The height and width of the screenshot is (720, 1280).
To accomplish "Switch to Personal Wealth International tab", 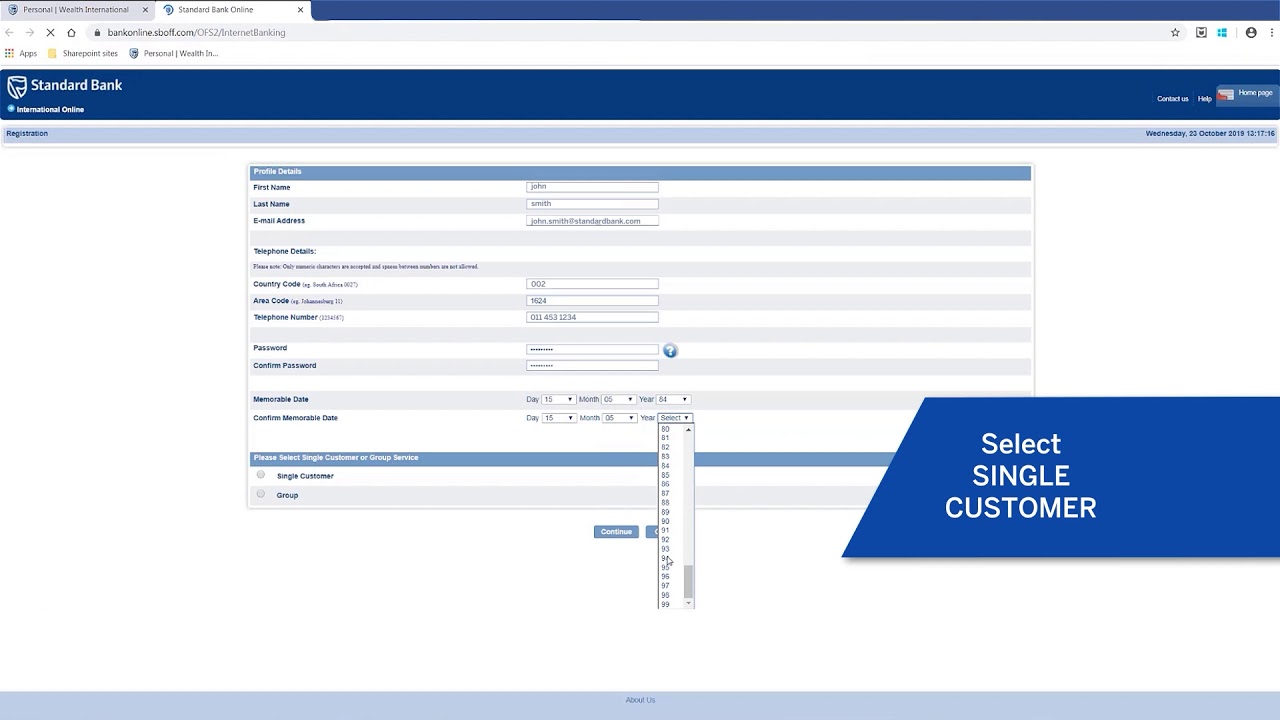I will 76,10.
